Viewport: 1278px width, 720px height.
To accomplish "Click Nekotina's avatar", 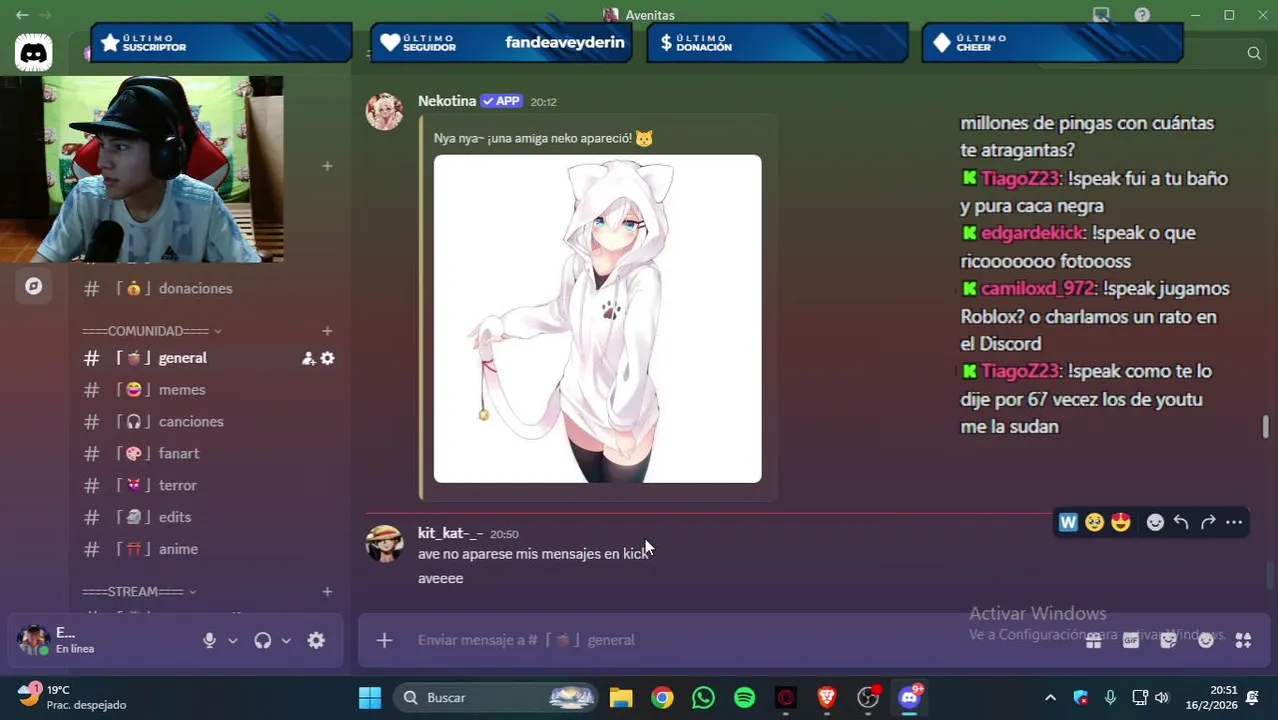I will point(385,112).
